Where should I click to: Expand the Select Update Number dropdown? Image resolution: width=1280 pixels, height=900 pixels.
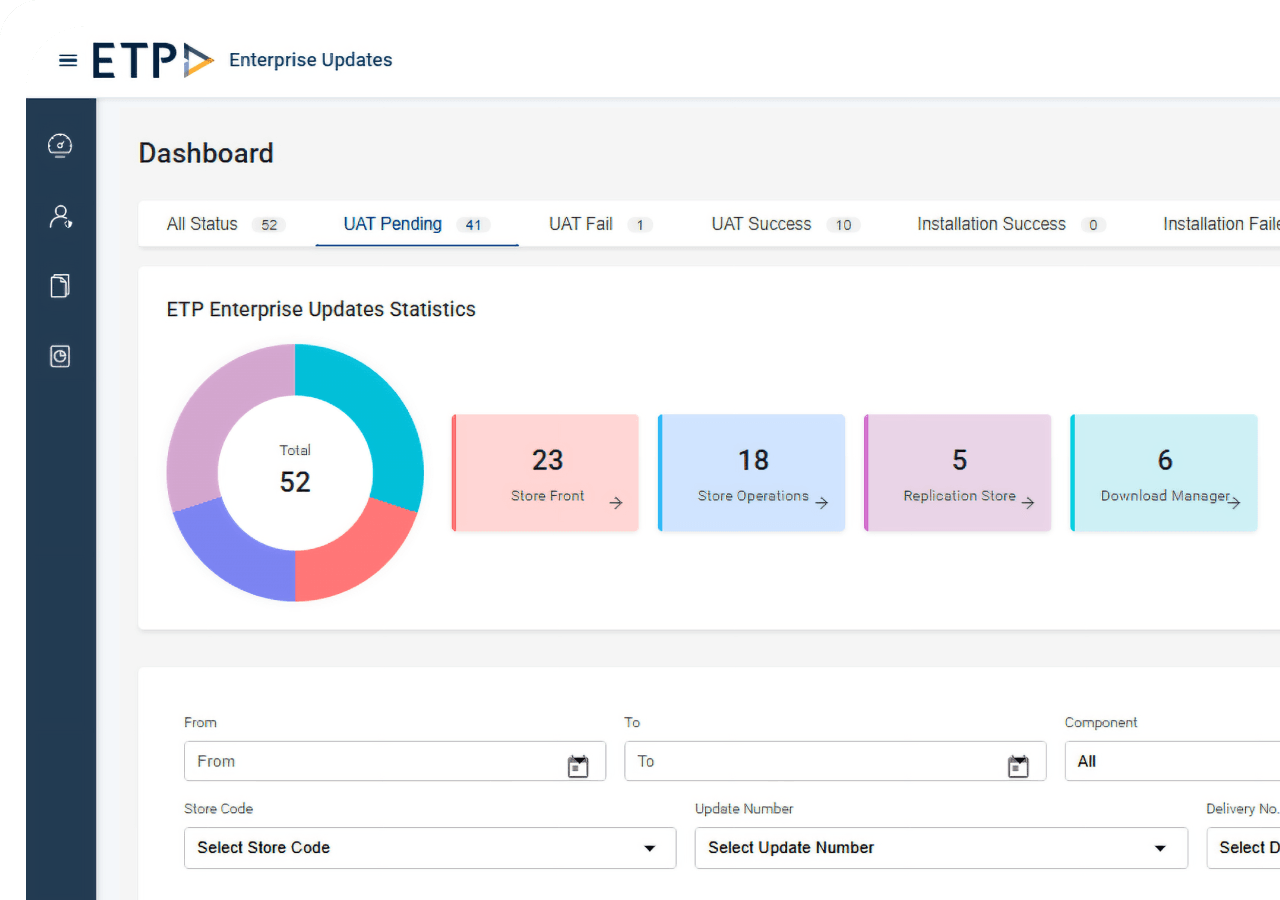[x=1160, y=848]
